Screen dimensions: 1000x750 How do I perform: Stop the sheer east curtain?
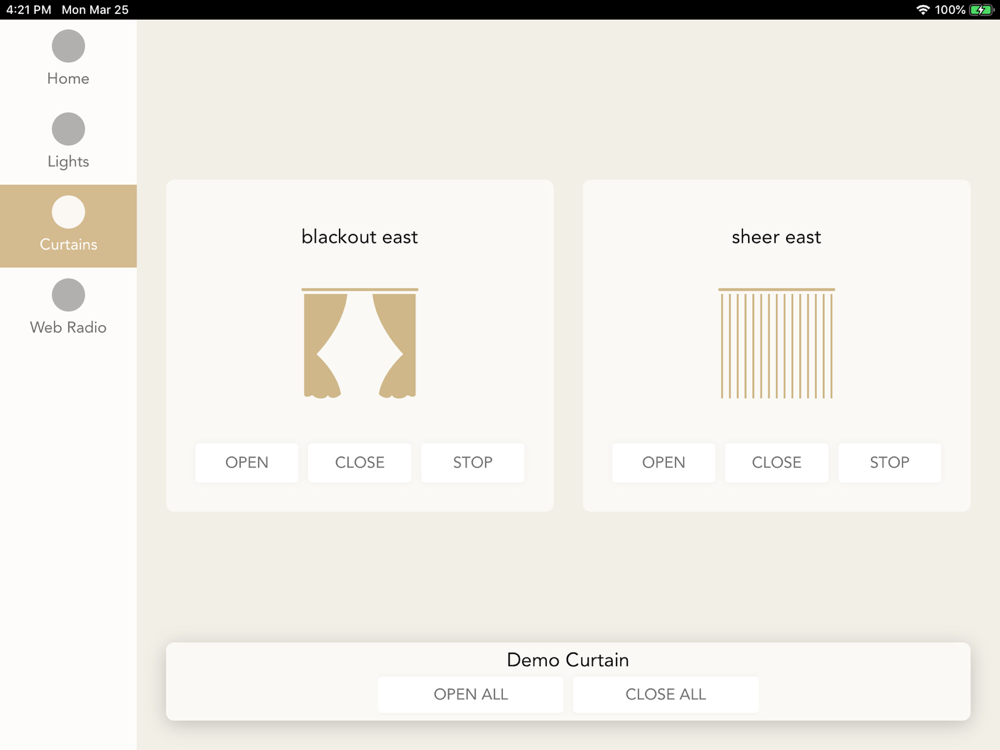890,463
